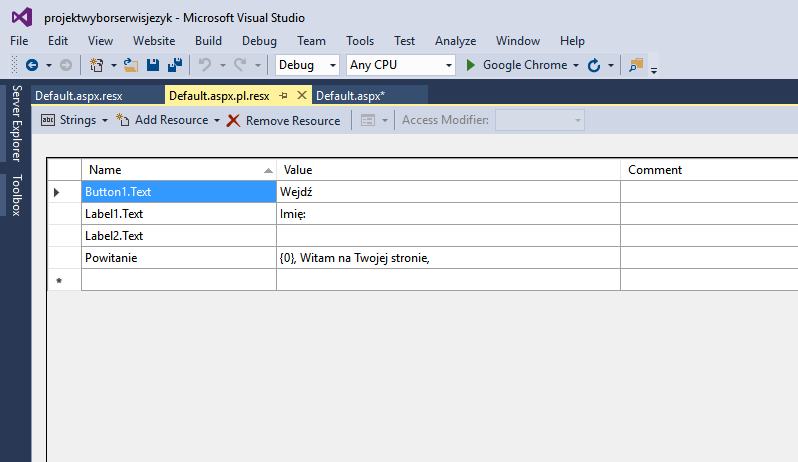The image size is (798, 462).
Task: Click the resource view layout icon
Action: point(368,121)
